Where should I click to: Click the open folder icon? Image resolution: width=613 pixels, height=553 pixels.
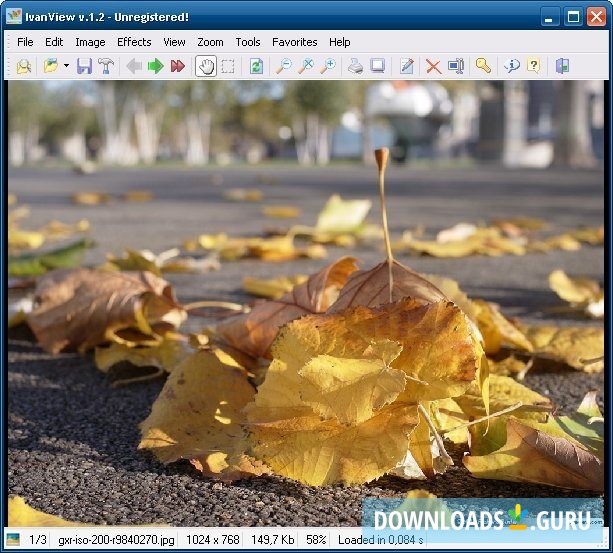50,66
